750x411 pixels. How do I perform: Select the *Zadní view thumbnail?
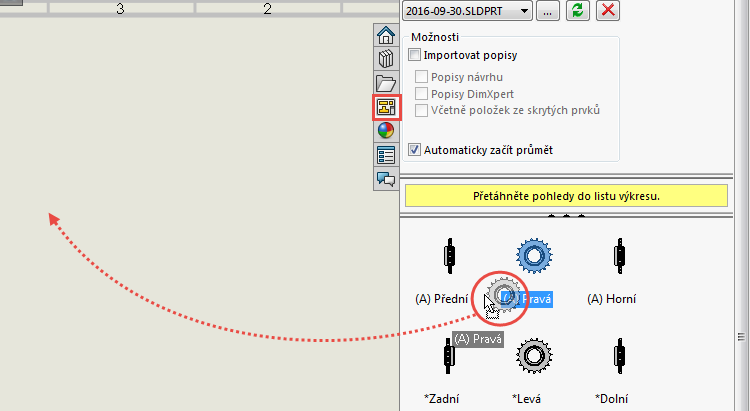pos(448,356)
